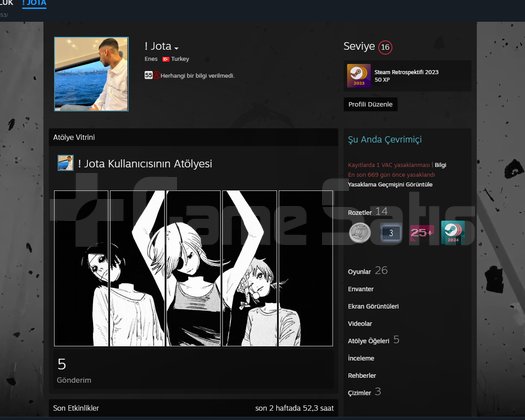Click the silver coin badge icon
This screenshot has height=420, width=525.
360,232
